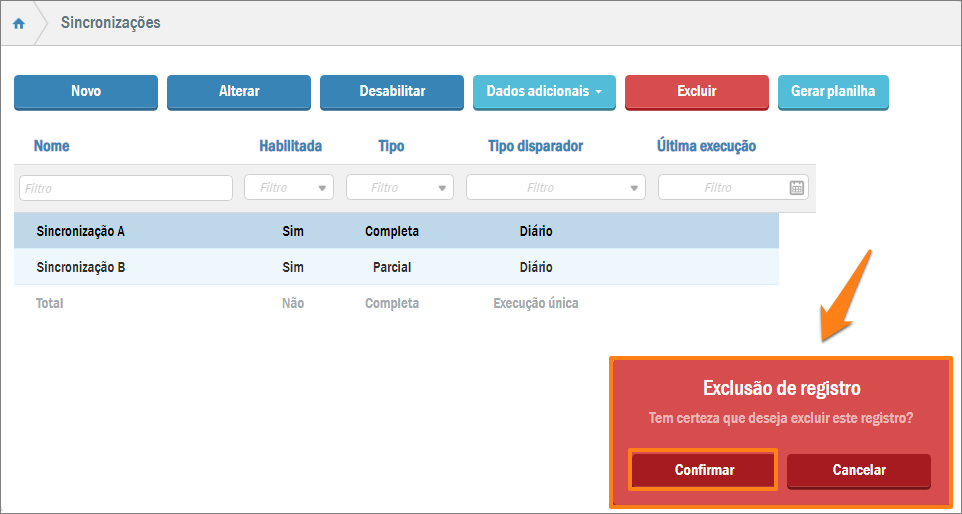Click the Novo button
Screen dimensions: 962x514
(x=86, y=91)
